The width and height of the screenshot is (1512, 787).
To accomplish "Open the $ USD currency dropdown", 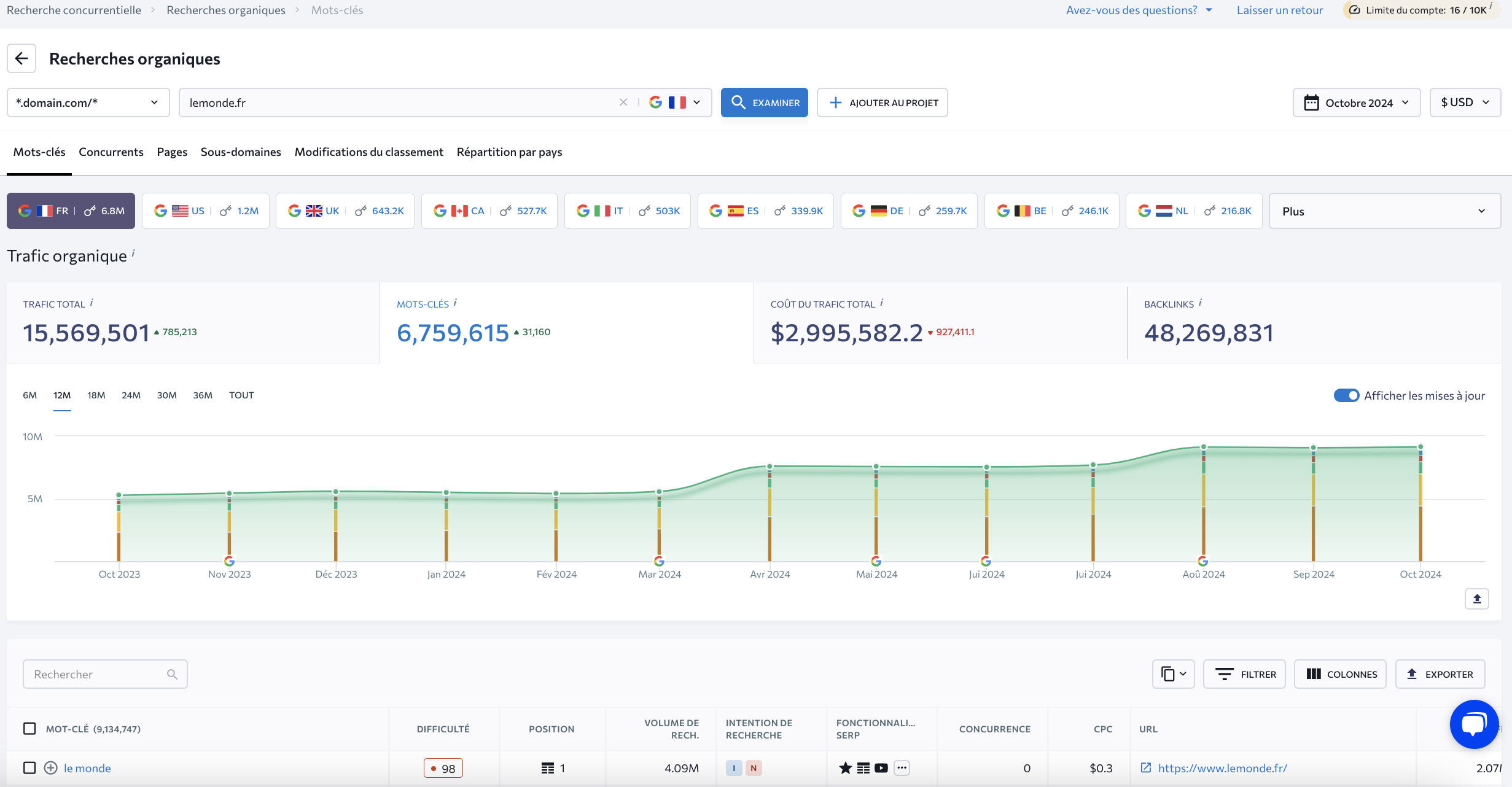I will pyautogui.click(x=1465, y=103).
